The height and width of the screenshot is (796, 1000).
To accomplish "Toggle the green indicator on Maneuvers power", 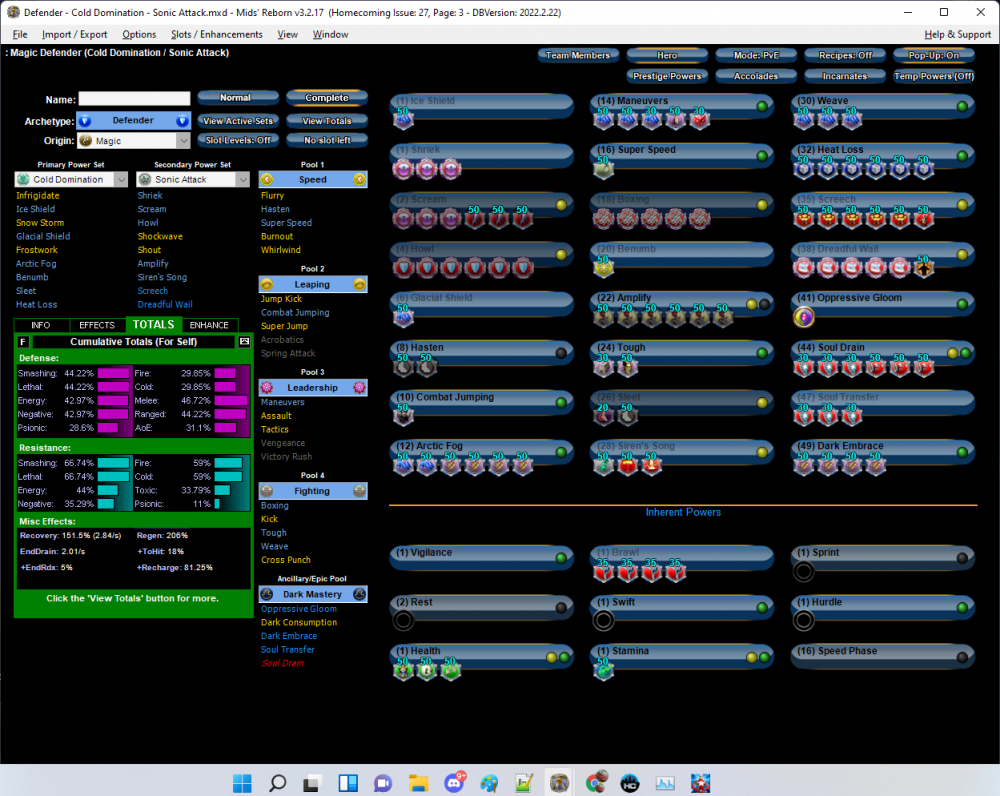I will 762,106.
